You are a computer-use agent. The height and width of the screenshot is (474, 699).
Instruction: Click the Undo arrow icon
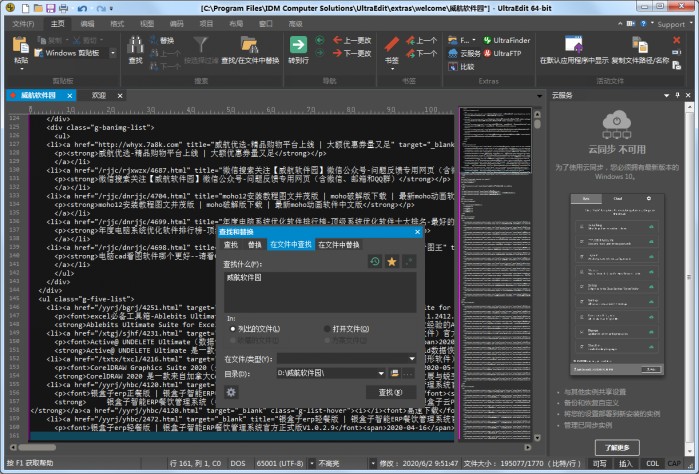coord(82,8)
